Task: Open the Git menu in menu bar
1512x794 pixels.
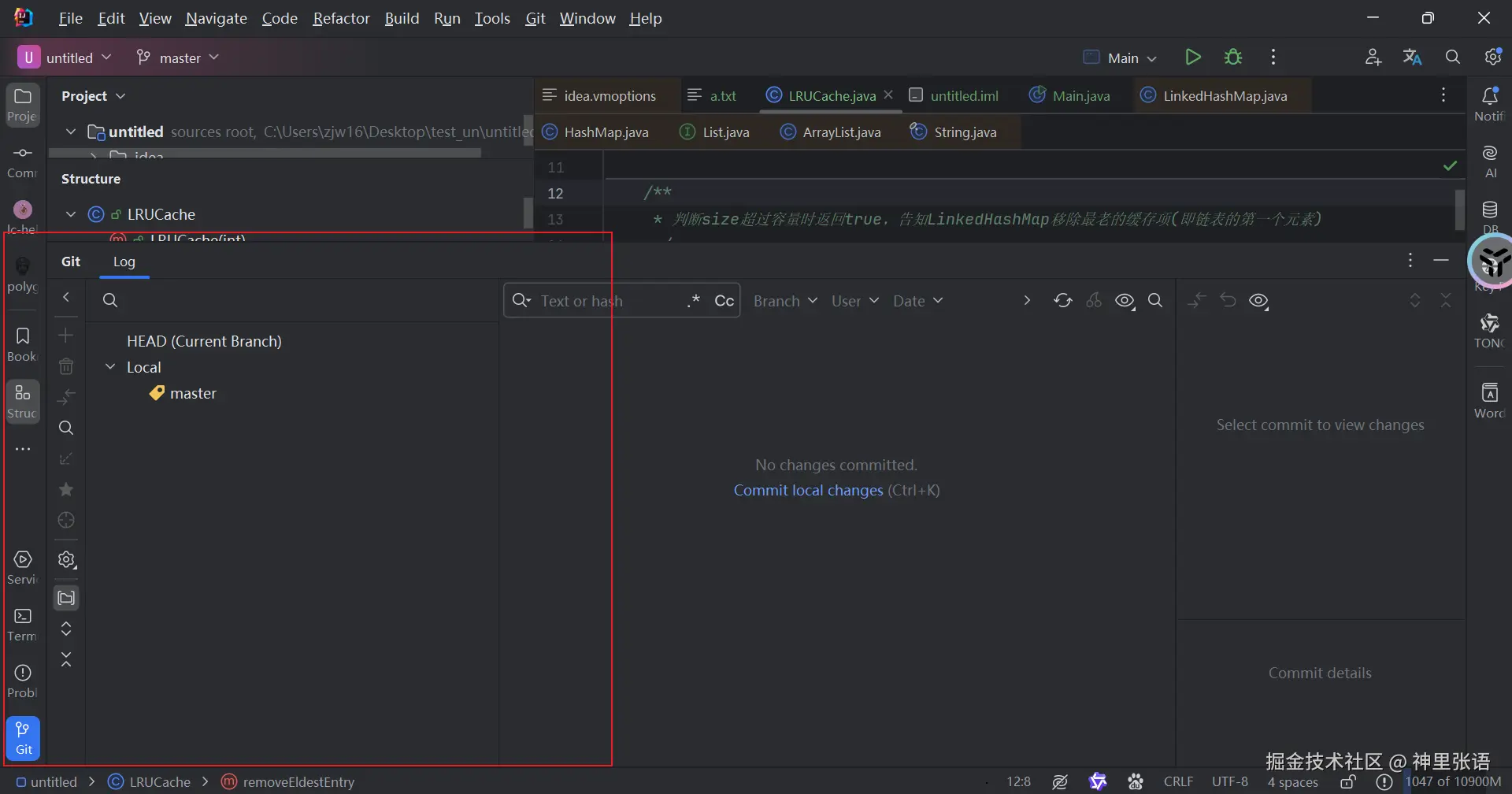Action: tap(535, 18)
